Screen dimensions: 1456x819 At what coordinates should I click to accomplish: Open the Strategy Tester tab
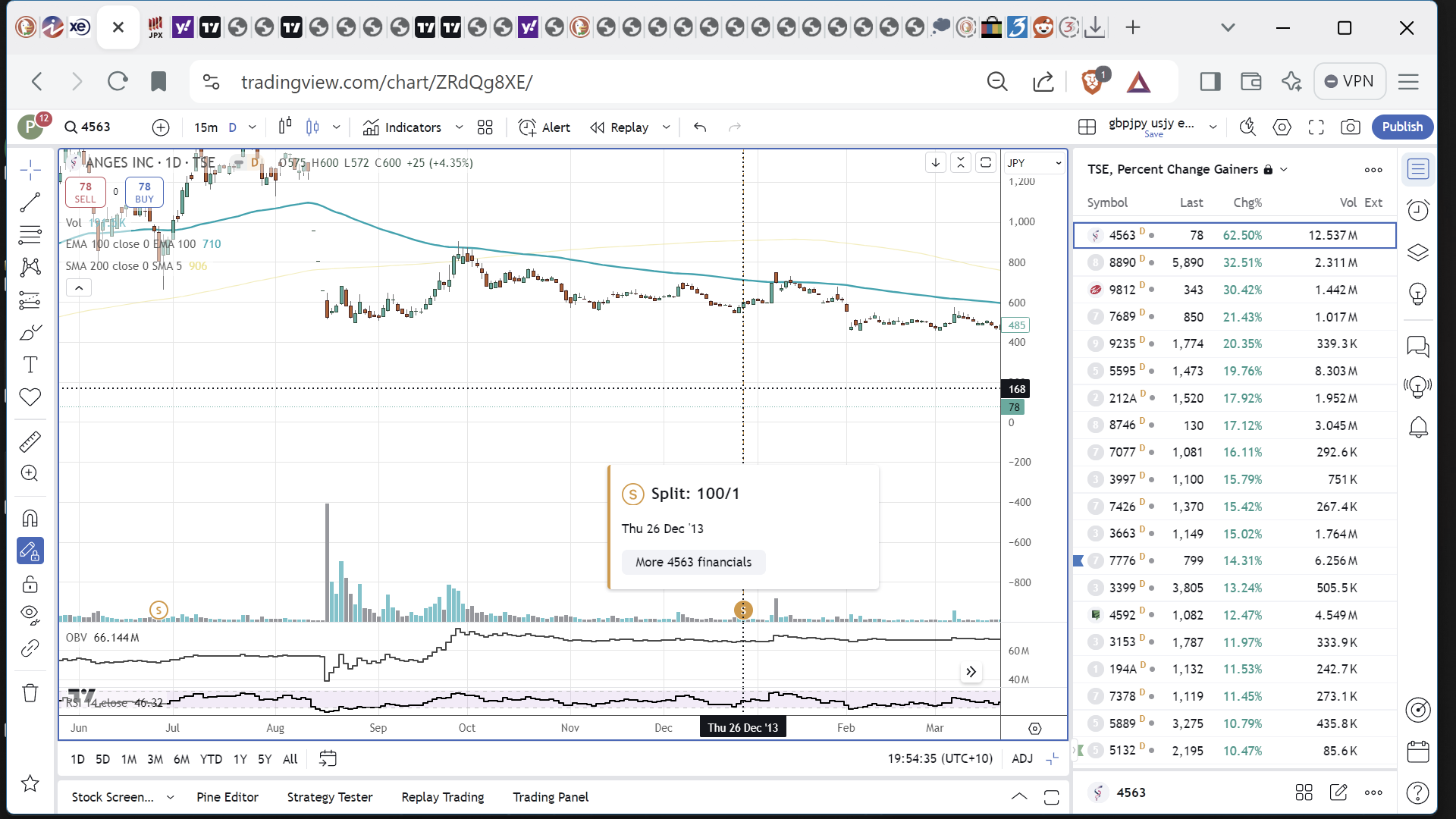330,797
